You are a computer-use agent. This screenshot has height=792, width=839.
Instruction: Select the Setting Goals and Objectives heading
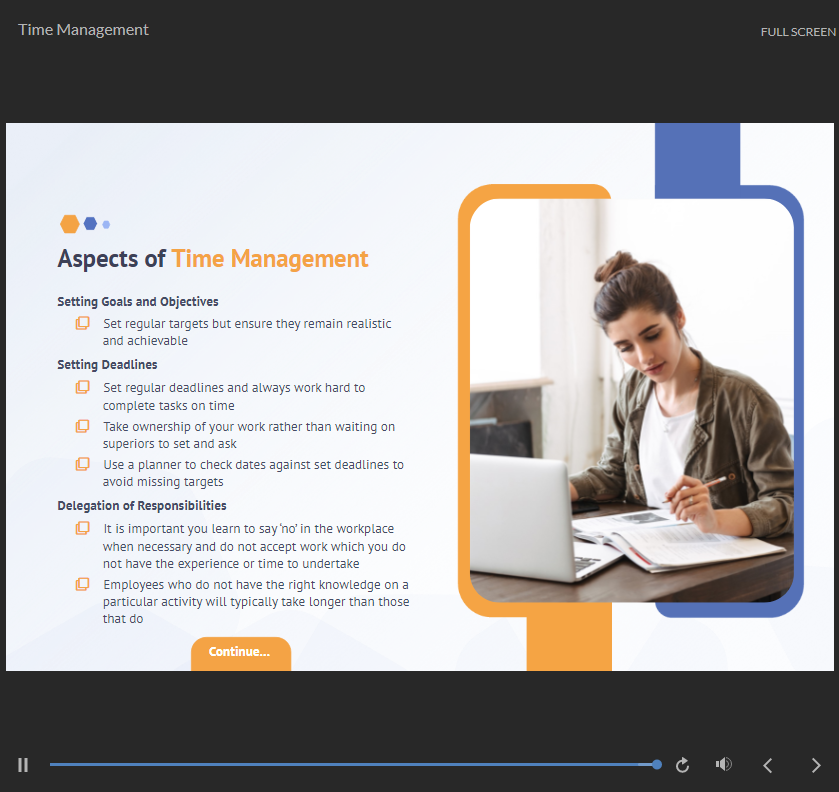tap(138, 302)
